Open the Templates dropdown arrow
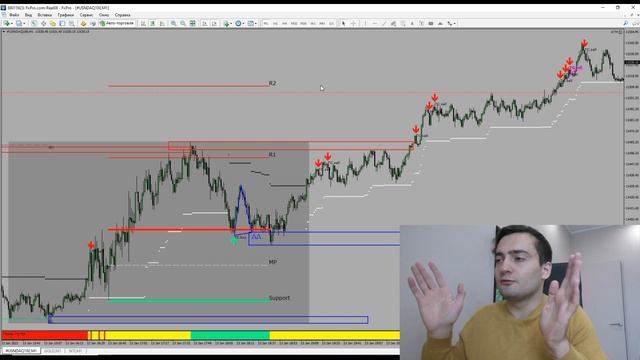 pyautogui.click(x=256, y=24)
